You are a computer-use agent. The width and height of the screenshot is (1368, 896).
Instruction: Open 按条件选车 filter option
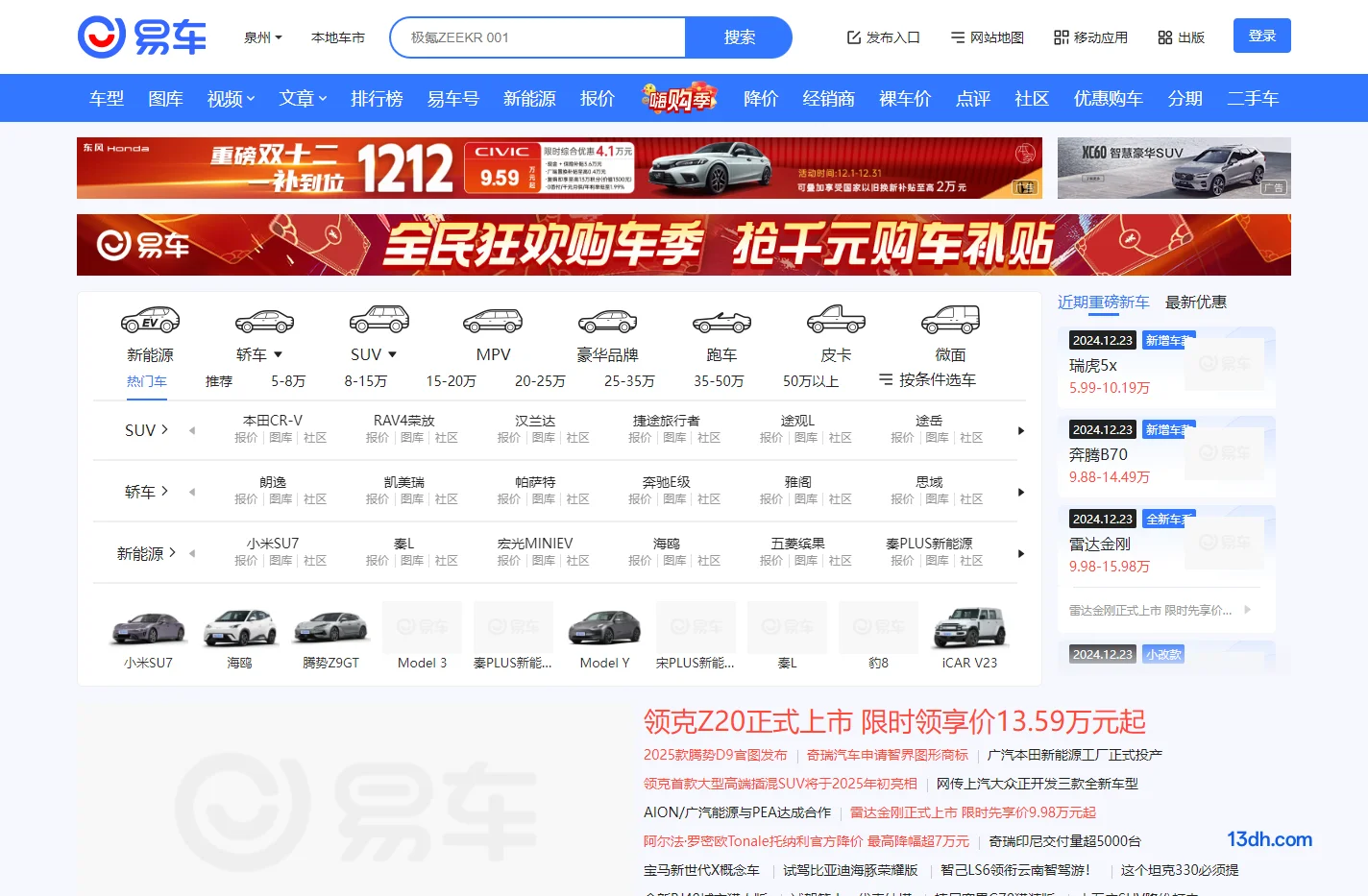(x=927, y=380)
